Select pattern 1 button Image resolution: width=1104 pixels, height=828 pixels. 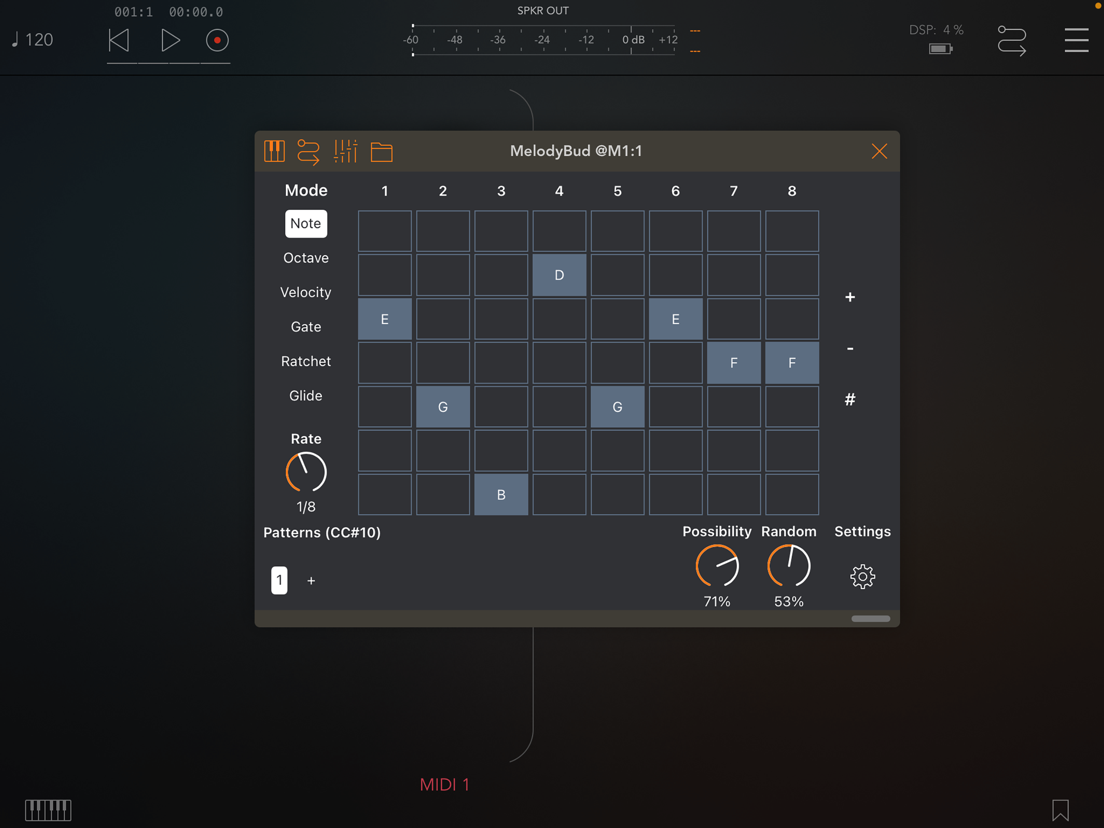(x=280, y=580)
